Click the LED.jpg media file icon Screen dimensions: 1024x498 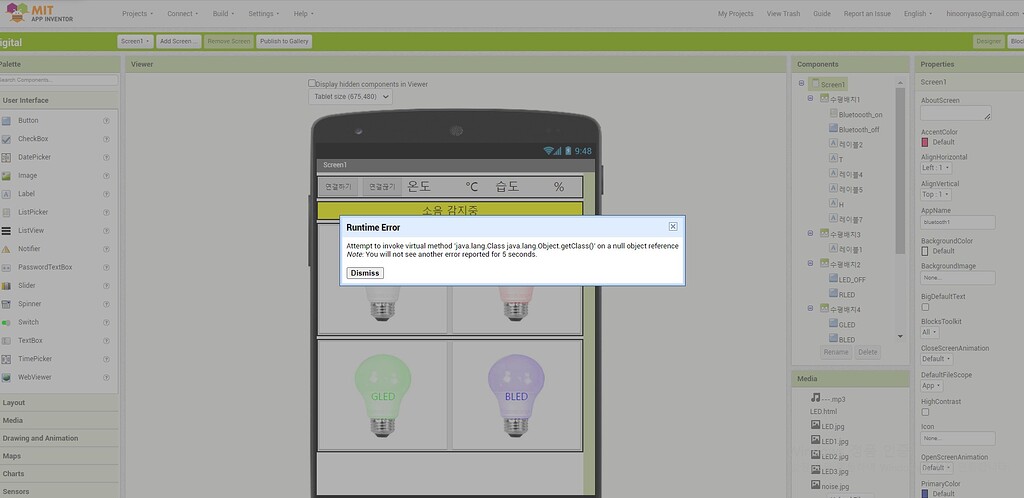click(815, 426)
